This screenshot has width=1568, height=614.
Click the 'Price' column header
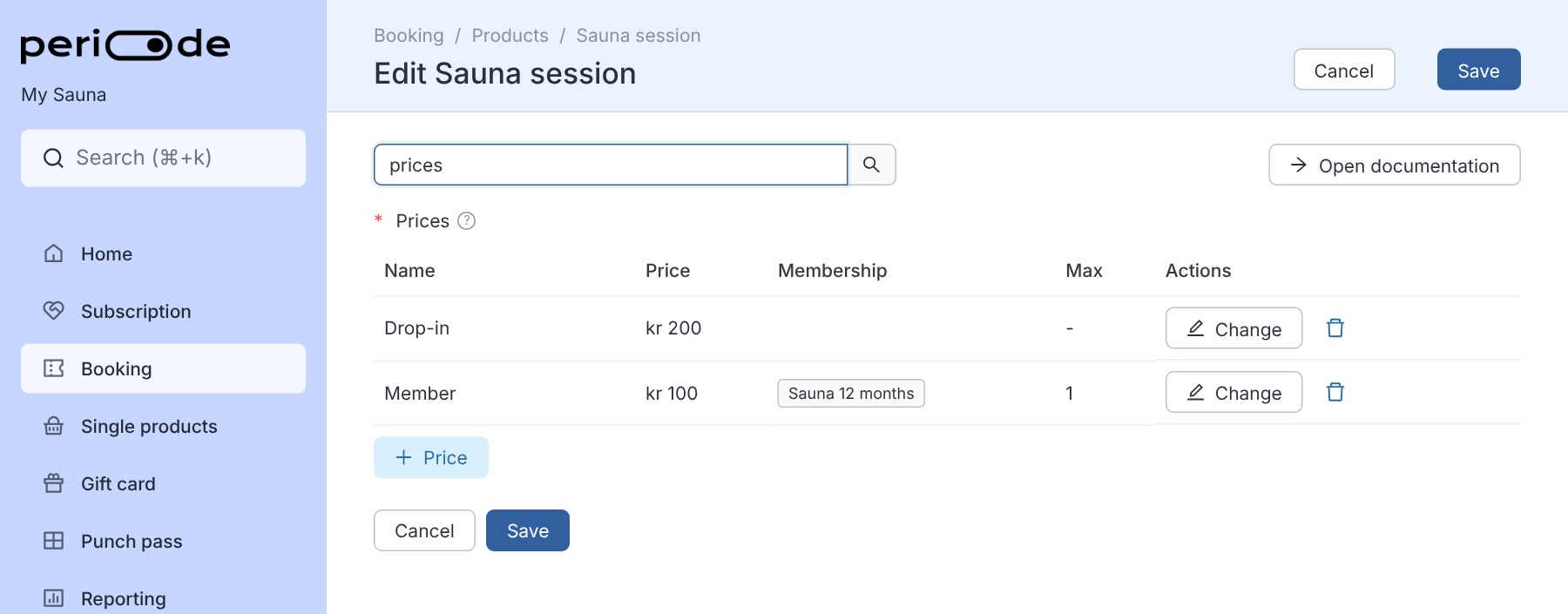click(668, 271)
